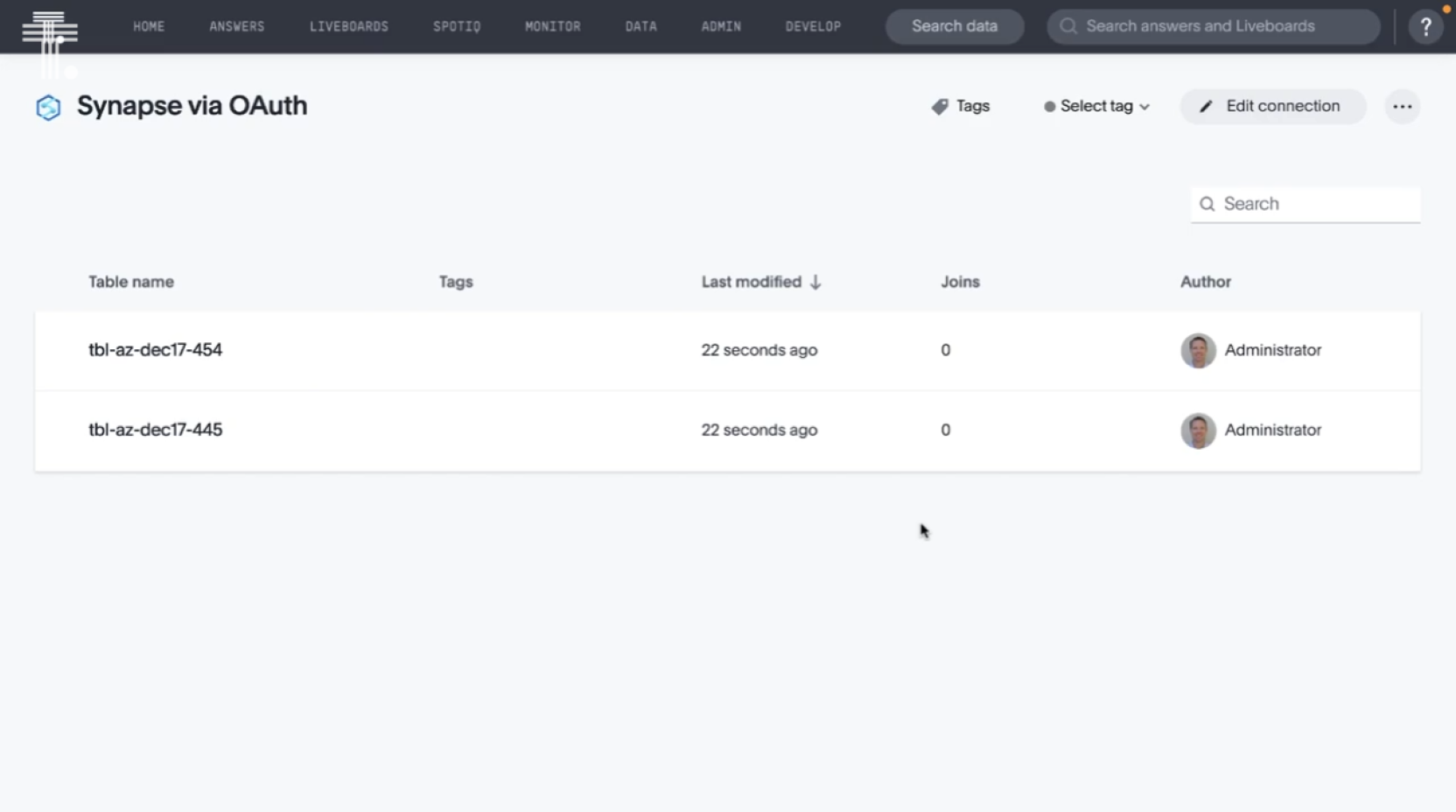This screenshot has height=812, width=1456.
Task: Click the help question mark icon
Action: pos(1424,26)
